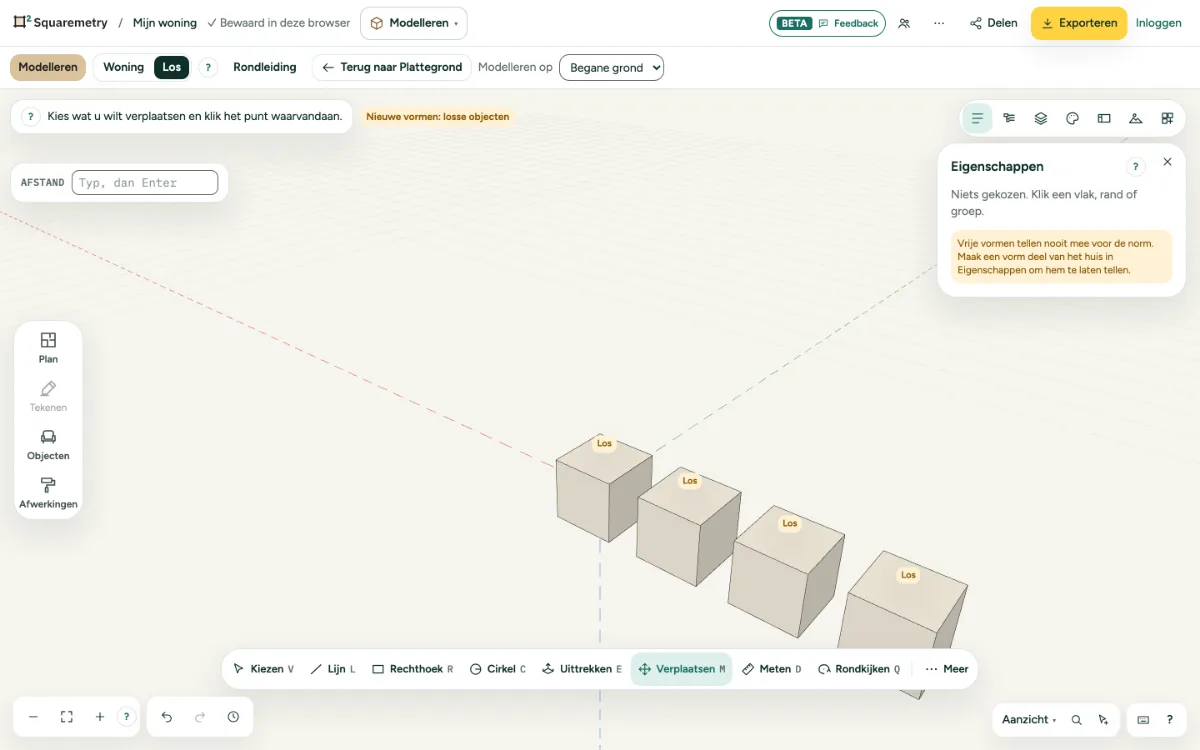Screen dimensions: 1200x750
Task: Click the search magnifier icon
Action: click(1077, 720)
